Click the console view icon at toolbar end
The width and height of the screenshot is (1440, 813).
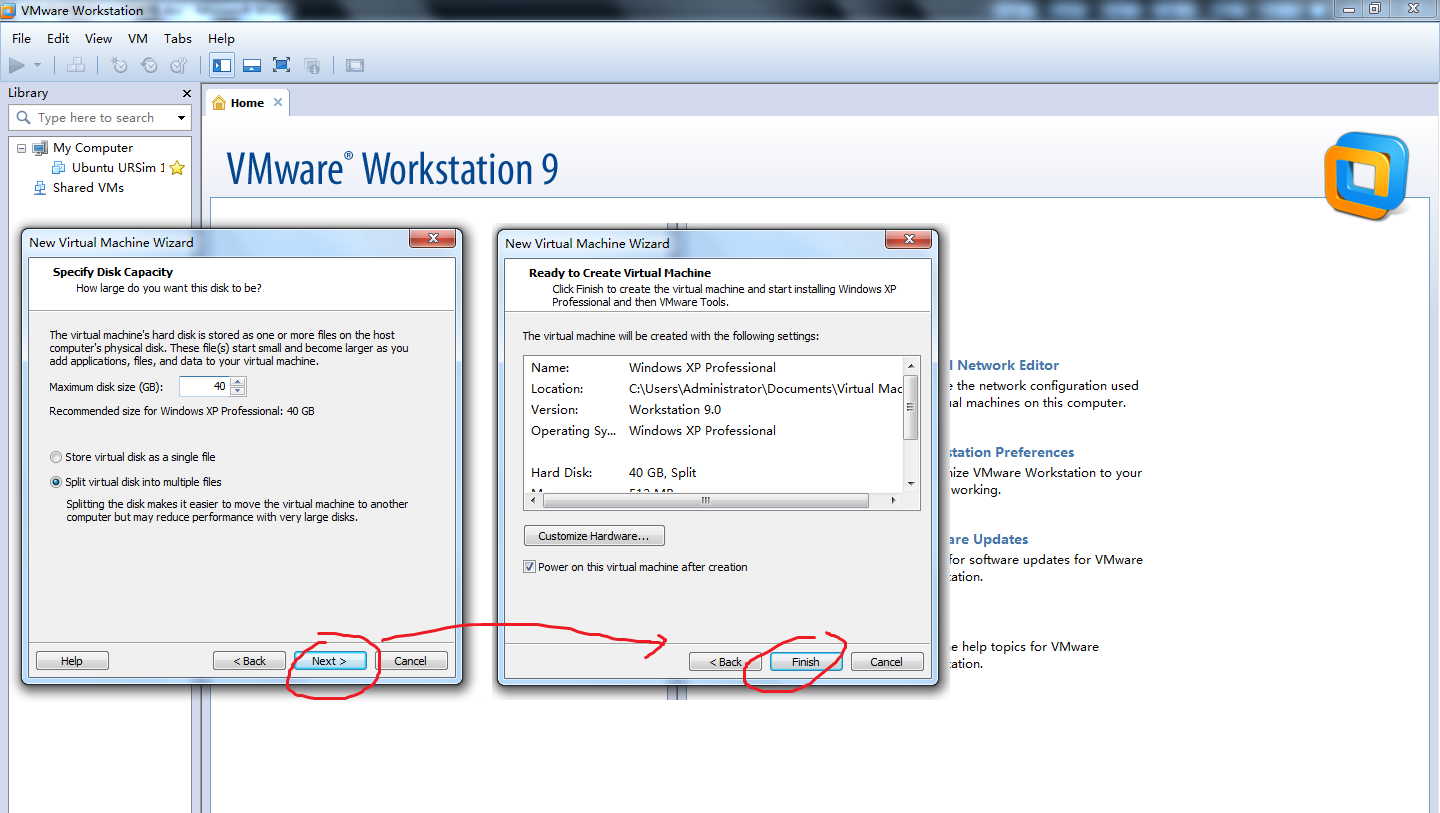[x=355, y=65]
